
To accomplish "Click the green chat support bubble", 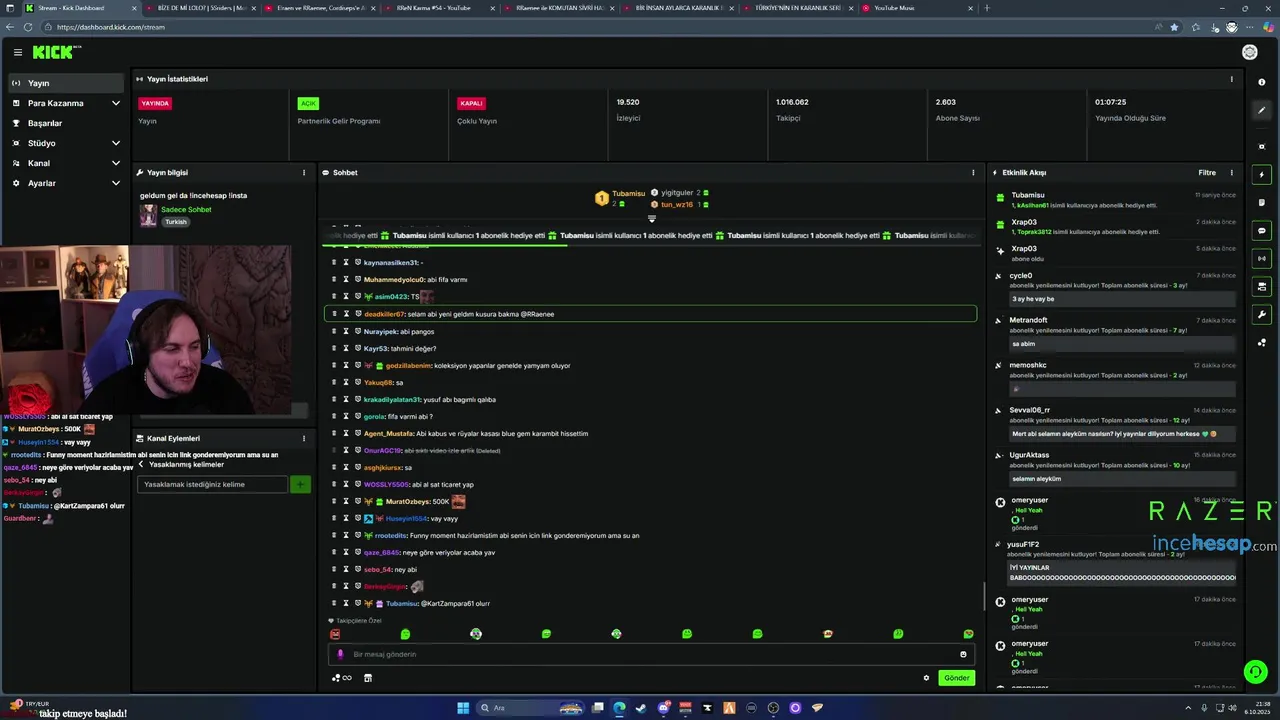I will click(x=1254, y=671).
